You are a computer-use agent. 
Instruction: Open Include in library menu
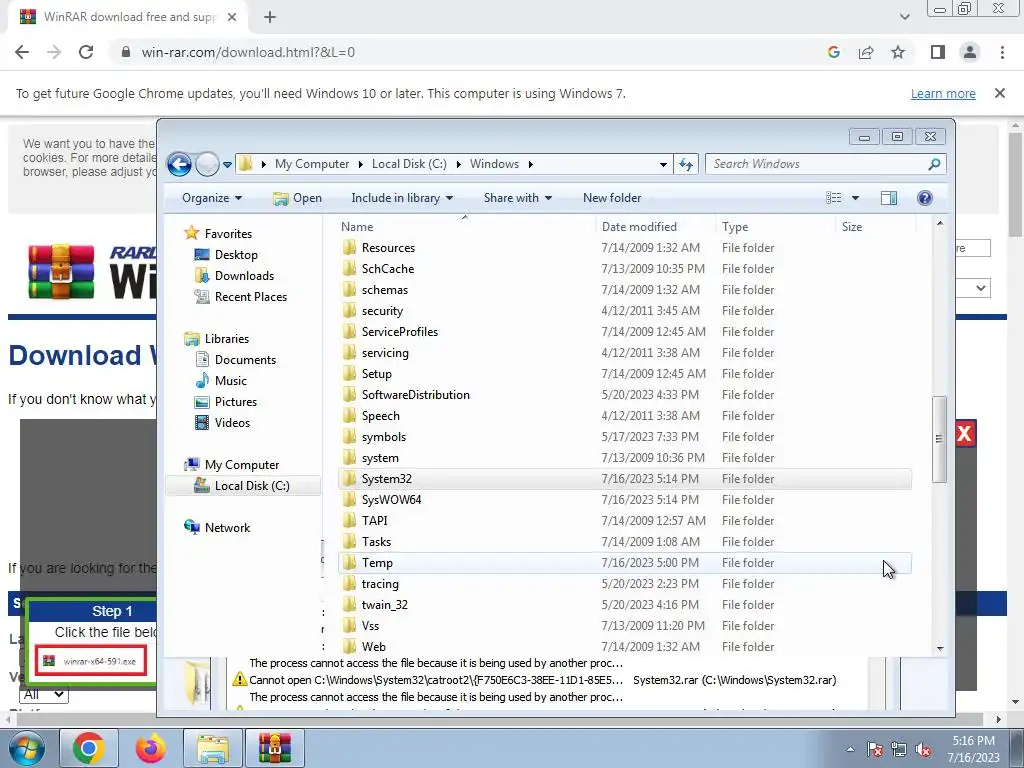[402, 198]
